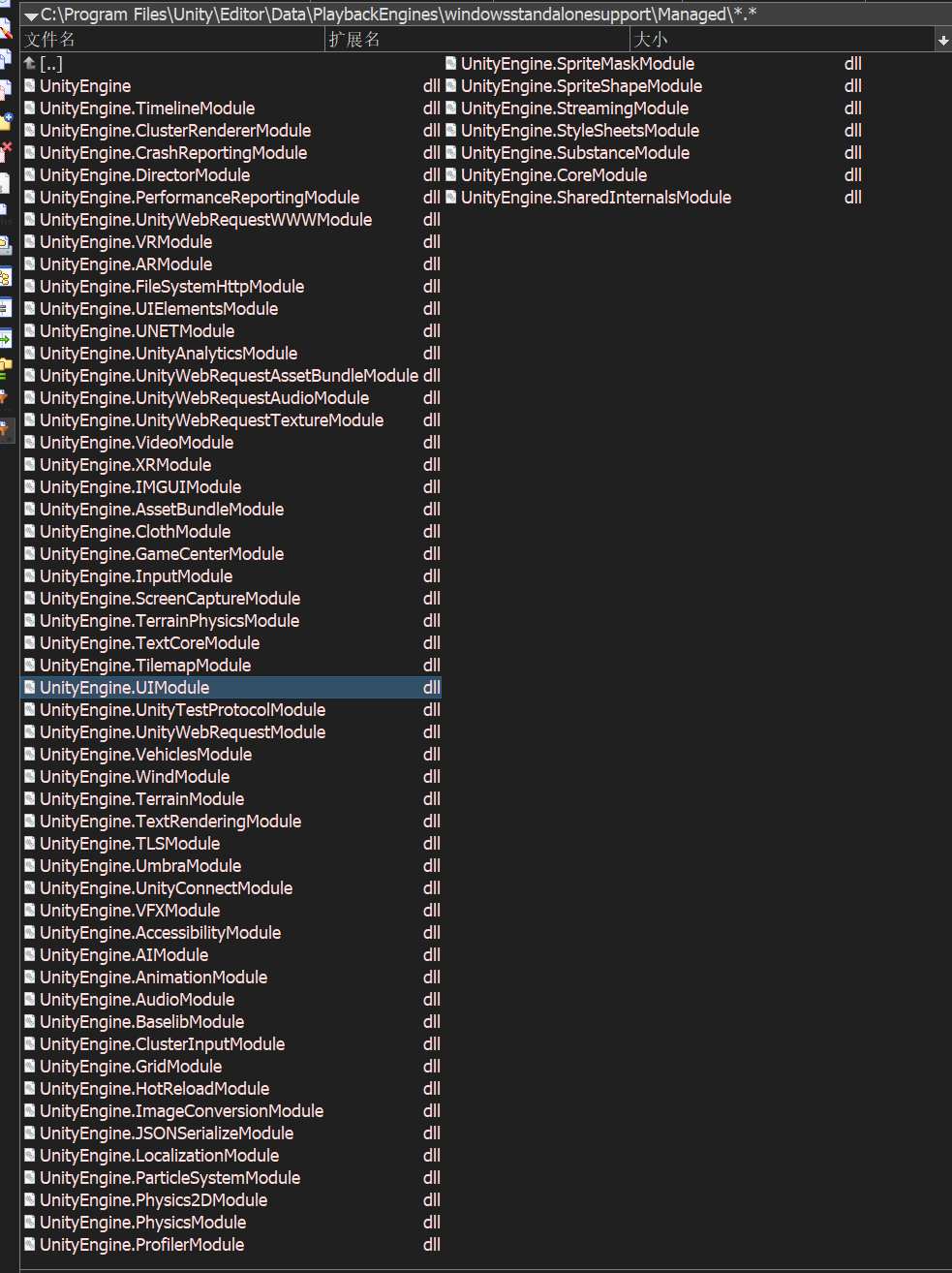Click the sort direction arrow beside 大小
The image size is (952, 1273).
click(x=943, y=41)
